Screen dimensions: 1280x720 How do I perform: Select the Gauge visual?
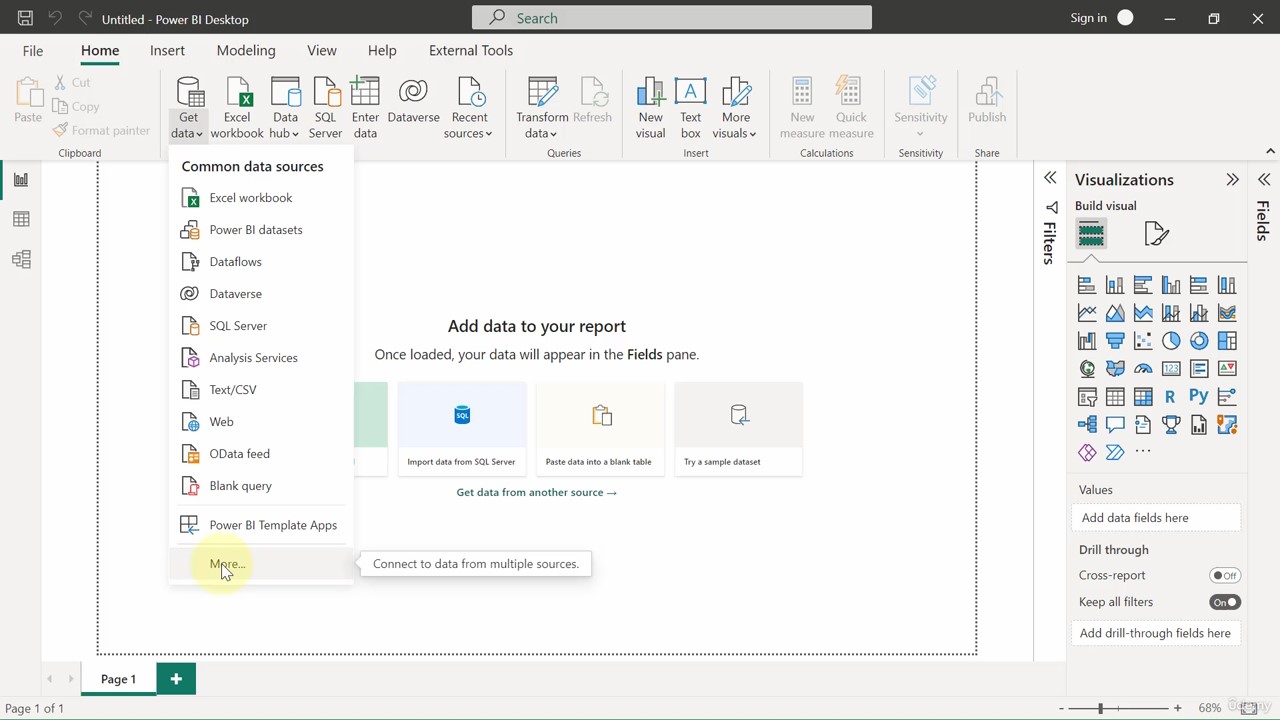click(1143, 369)
